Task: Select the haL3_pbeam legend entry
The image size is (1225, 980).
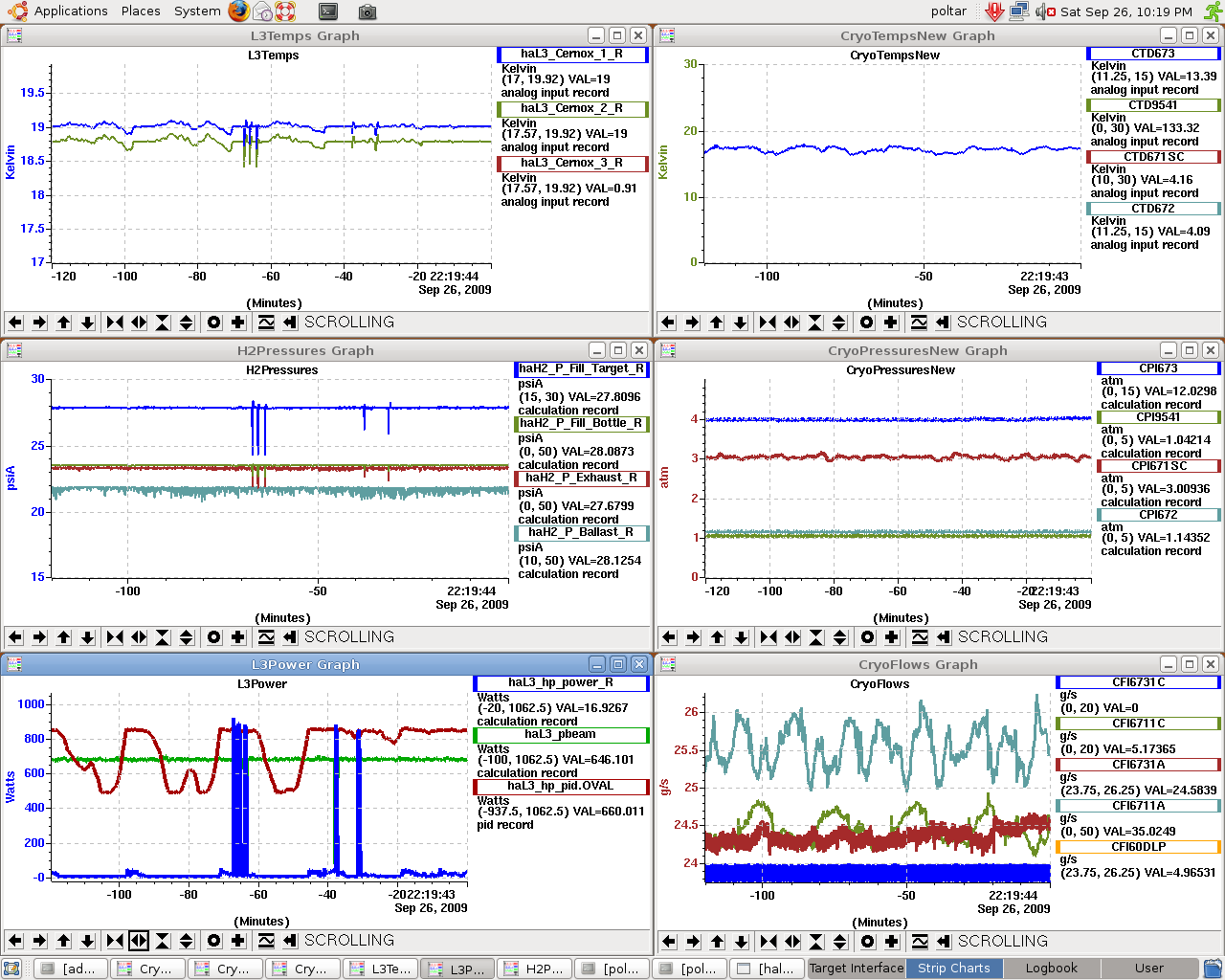Action: point(561,735)
